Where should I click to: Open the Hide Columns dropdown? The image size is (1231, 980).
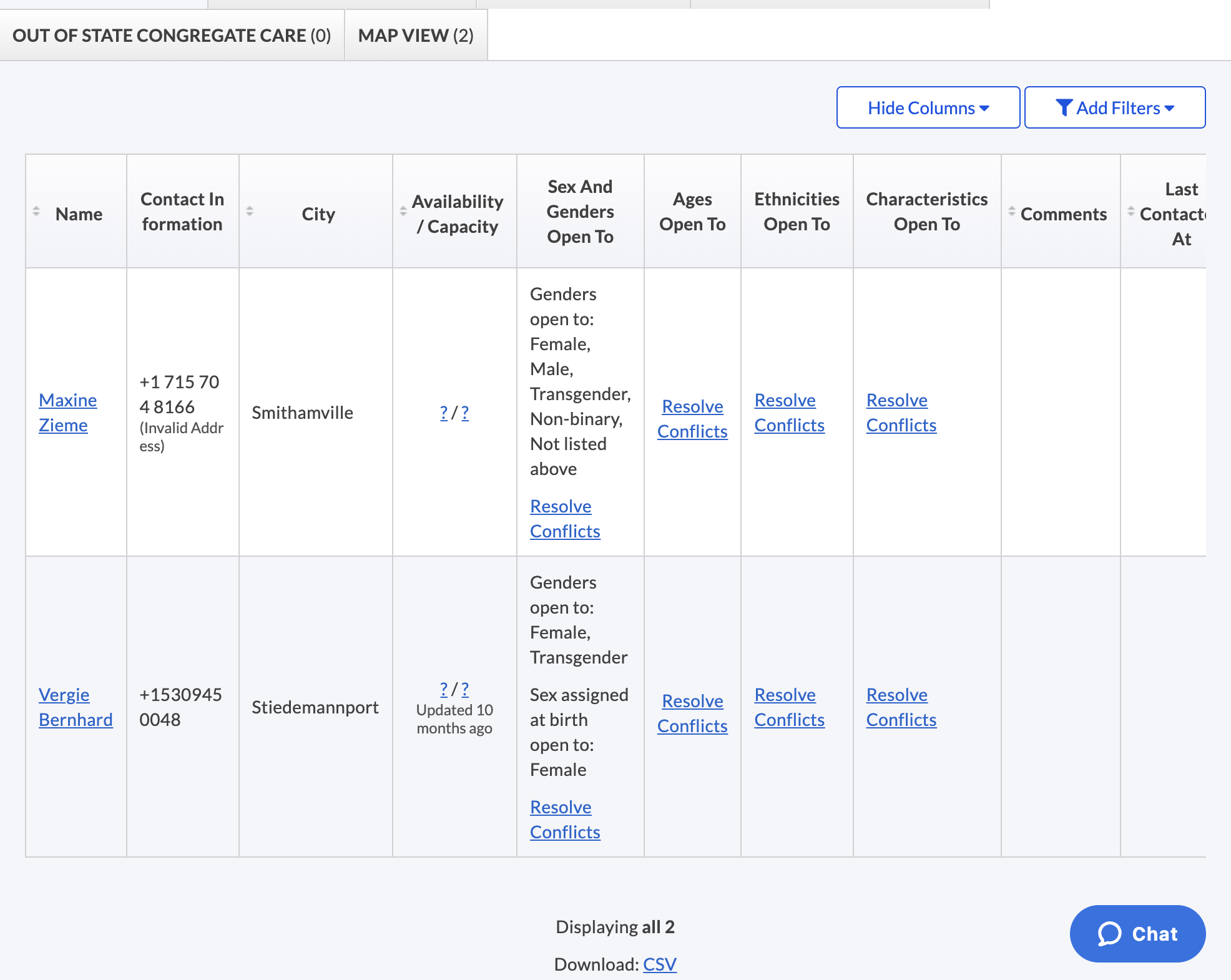[928, 108]
